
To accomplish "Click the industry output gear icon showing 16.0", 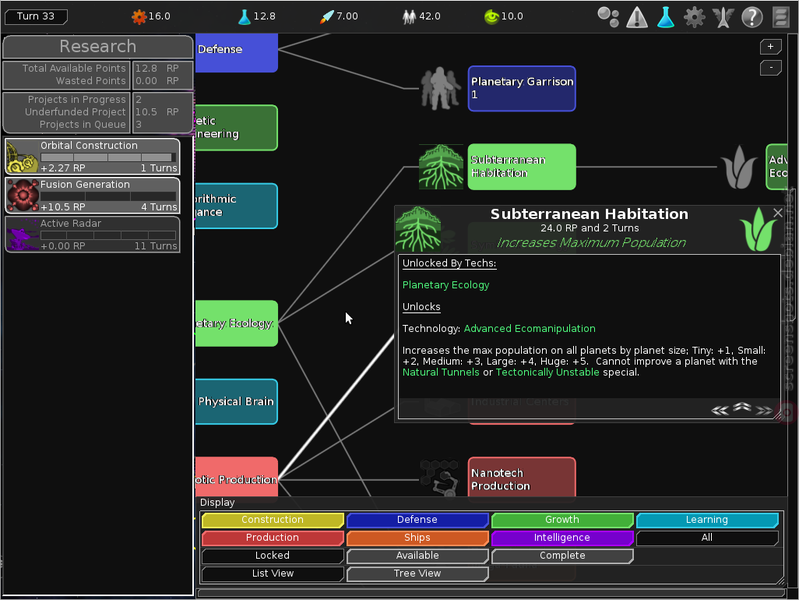I will coord(139,16).
